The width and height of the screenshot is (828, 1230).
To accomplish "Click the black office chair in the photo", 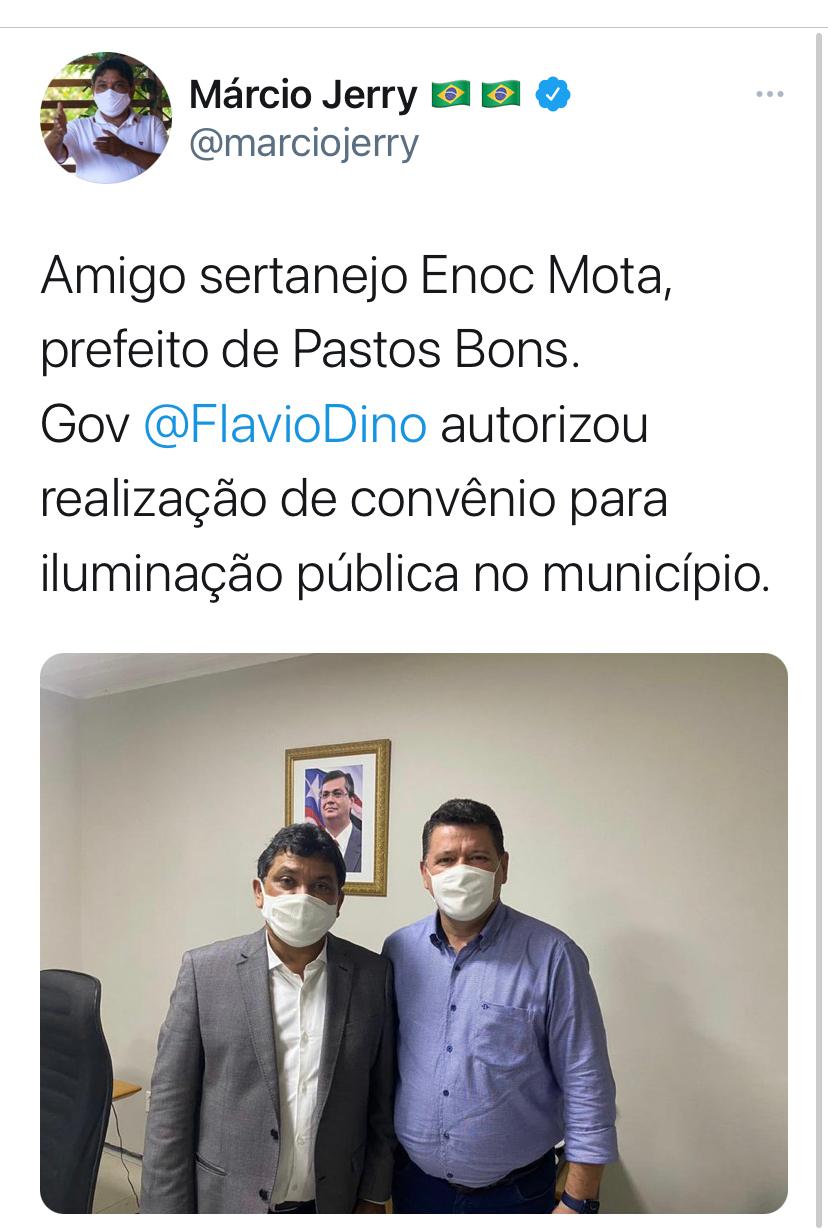I will (x=75, y=1090).
